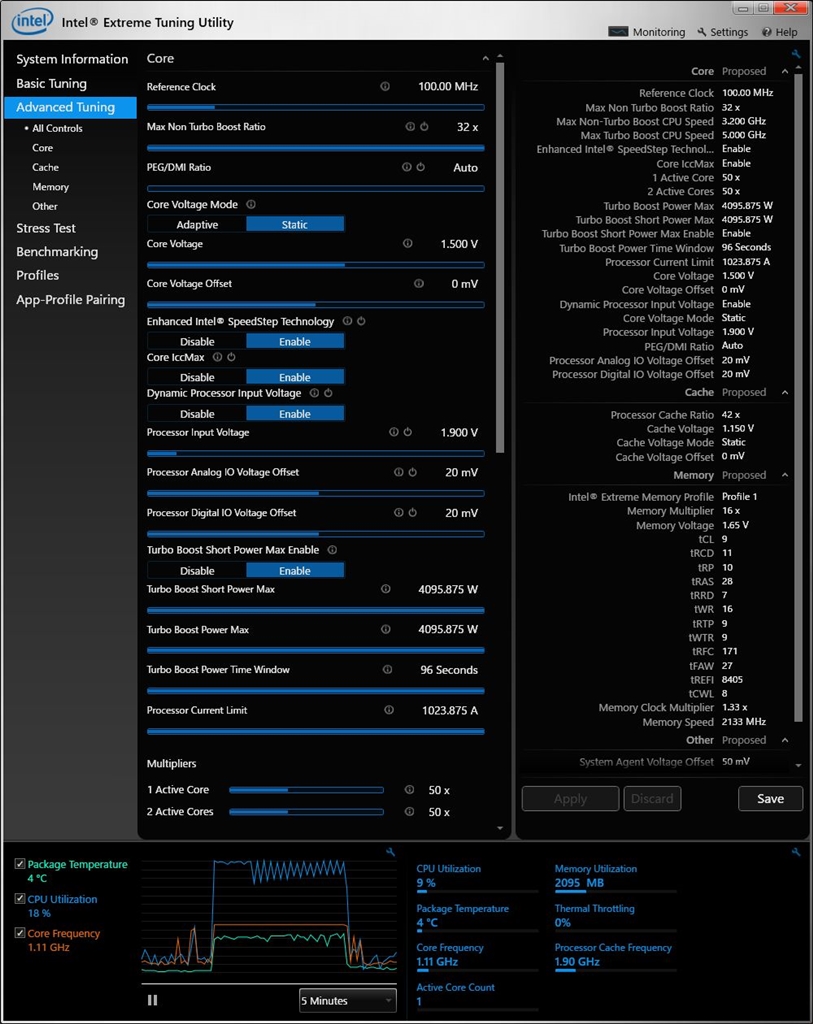Click the power icon beside Max Non Turbo Boost Ratio

point(424,127)
